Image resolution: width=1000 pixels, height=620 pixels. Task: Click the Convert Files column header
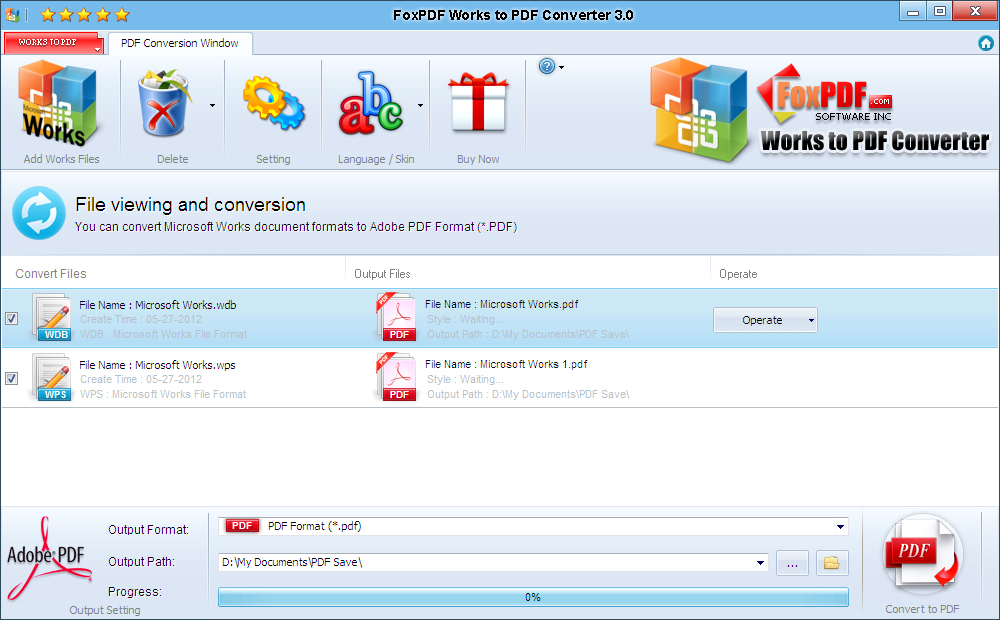(51, 274)
